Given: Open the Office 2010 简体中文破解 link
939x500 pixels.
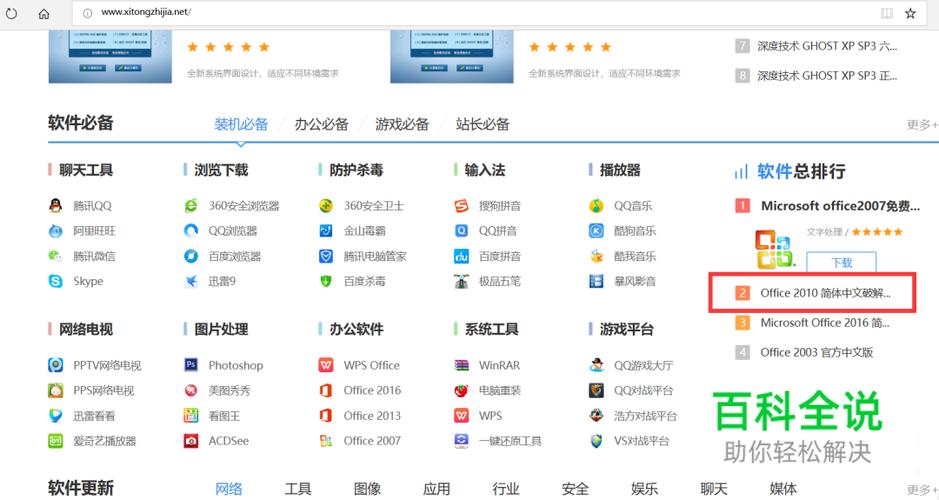Looking at the screenshot, I should (825, 293).
